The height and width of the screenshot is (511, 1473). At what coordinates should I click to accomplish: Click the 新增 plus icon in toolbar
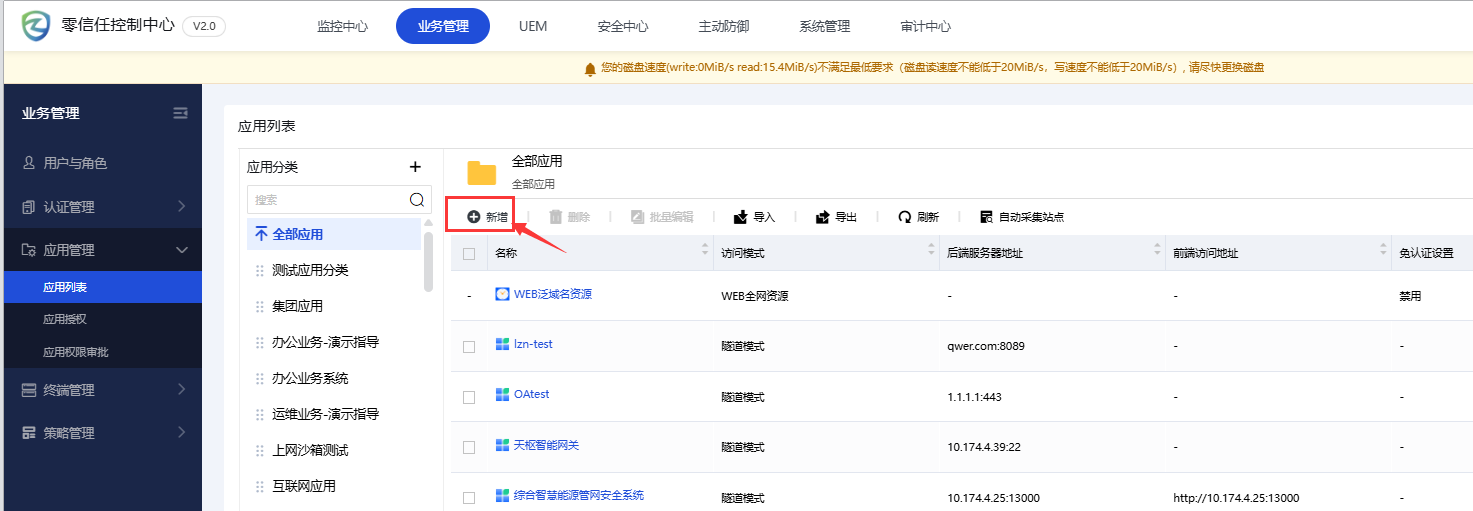pyautogui.click(x=474, y=217)
